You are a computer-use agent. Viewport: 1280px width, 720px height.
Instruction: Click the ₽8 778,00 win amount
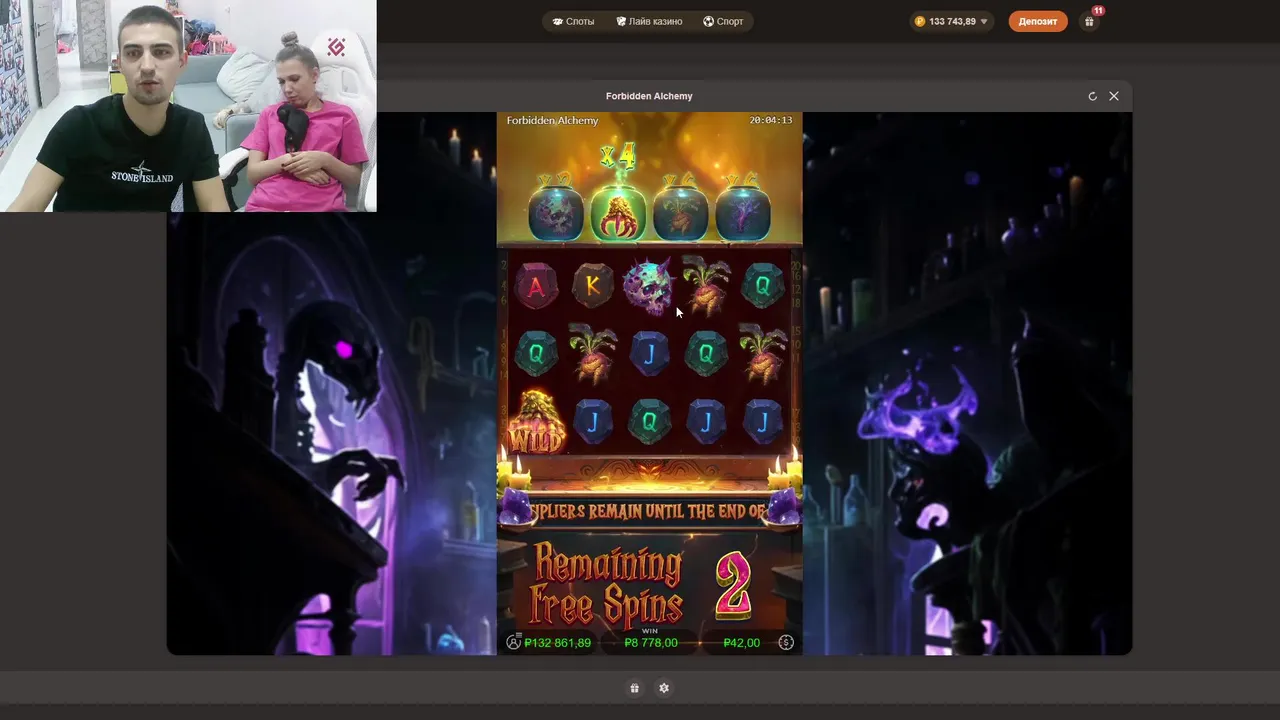coord(651,643)
